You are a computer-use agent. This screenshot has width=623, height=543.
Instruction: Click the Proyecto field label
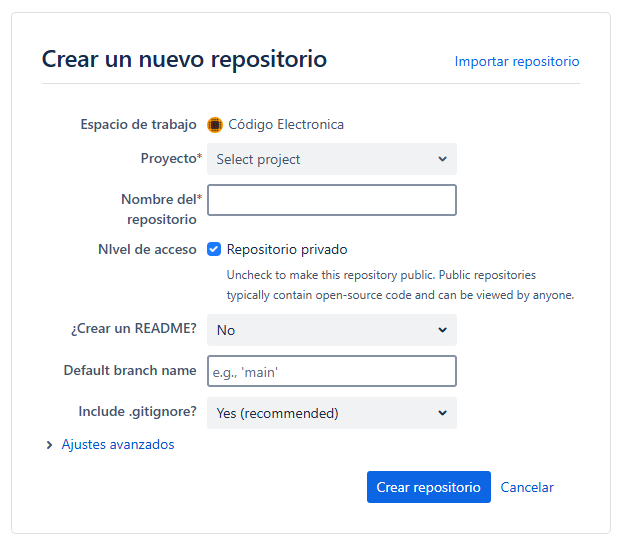pos(171,158)
